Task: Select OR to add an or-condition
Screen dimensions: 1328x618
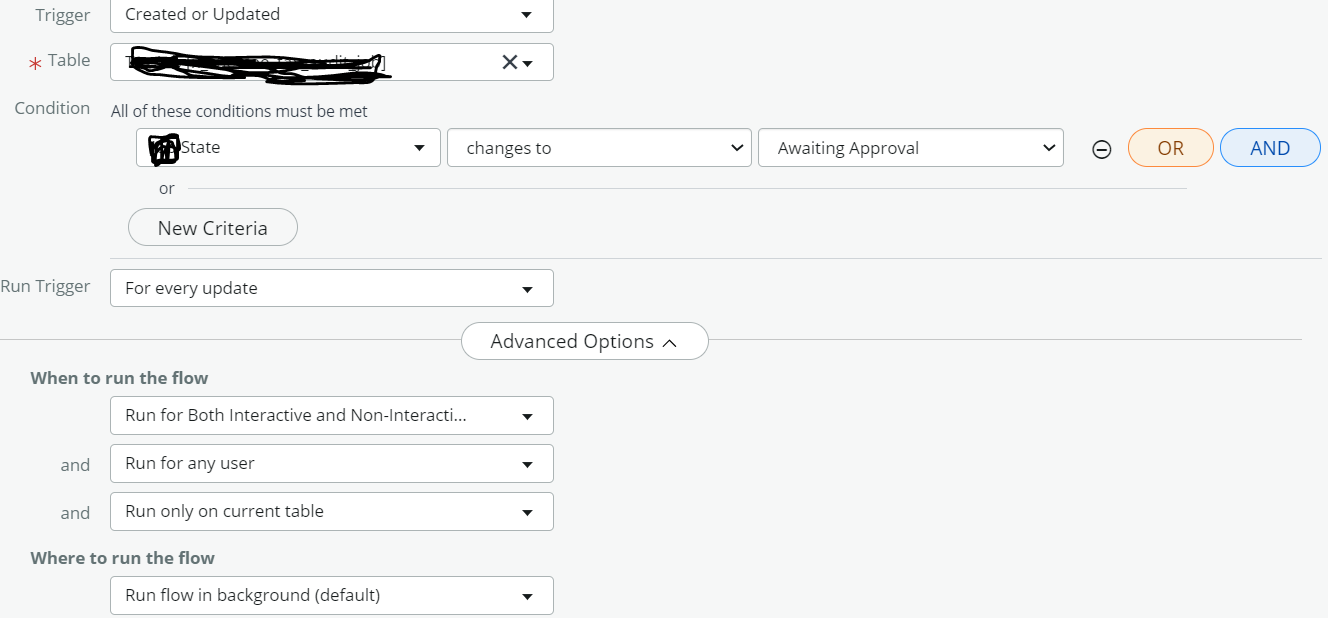Action: point(1170,147)
